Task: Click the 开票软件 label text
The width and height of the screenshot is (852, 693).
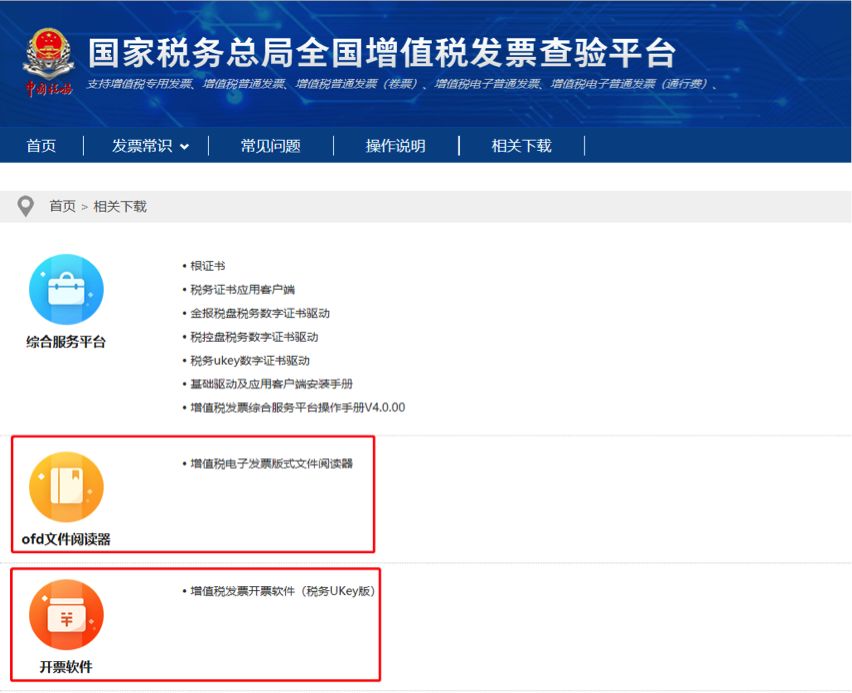Action: click(x=66, y=667)
